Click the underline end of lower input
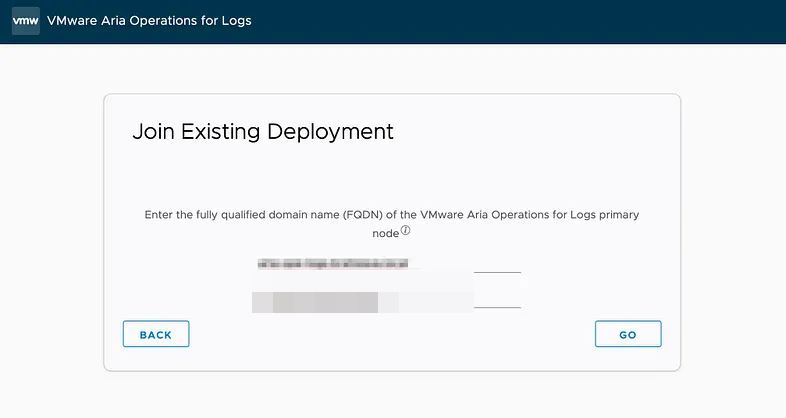 498,306
